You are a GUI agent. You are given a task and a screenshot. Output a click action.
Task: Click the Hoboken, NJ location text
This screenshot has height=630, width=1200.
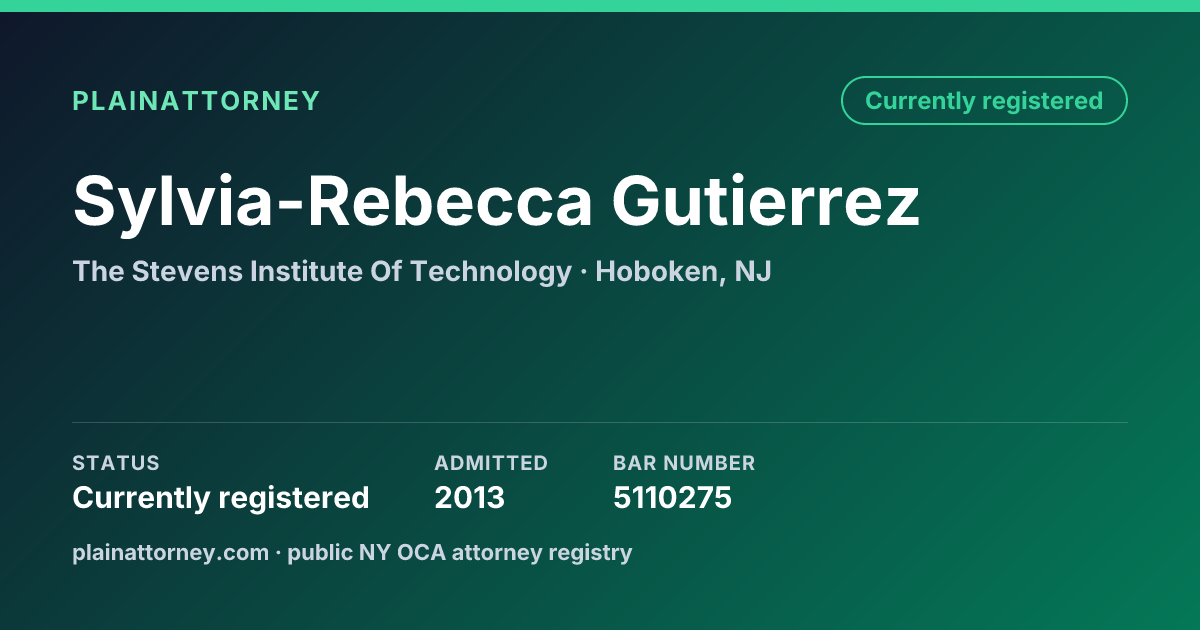pos(683,271)
